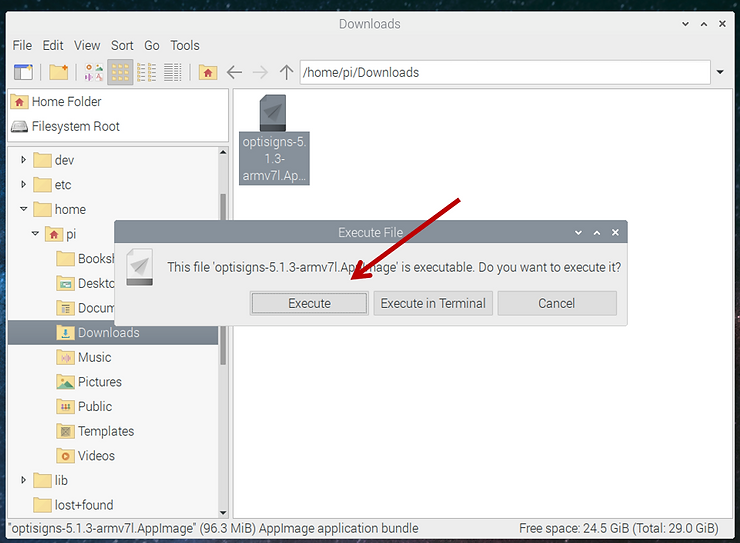This screenshot has width=740, height=543.
Task: Maximize the Downloads window
Action: pyautogui.click(x=704, y=24)
